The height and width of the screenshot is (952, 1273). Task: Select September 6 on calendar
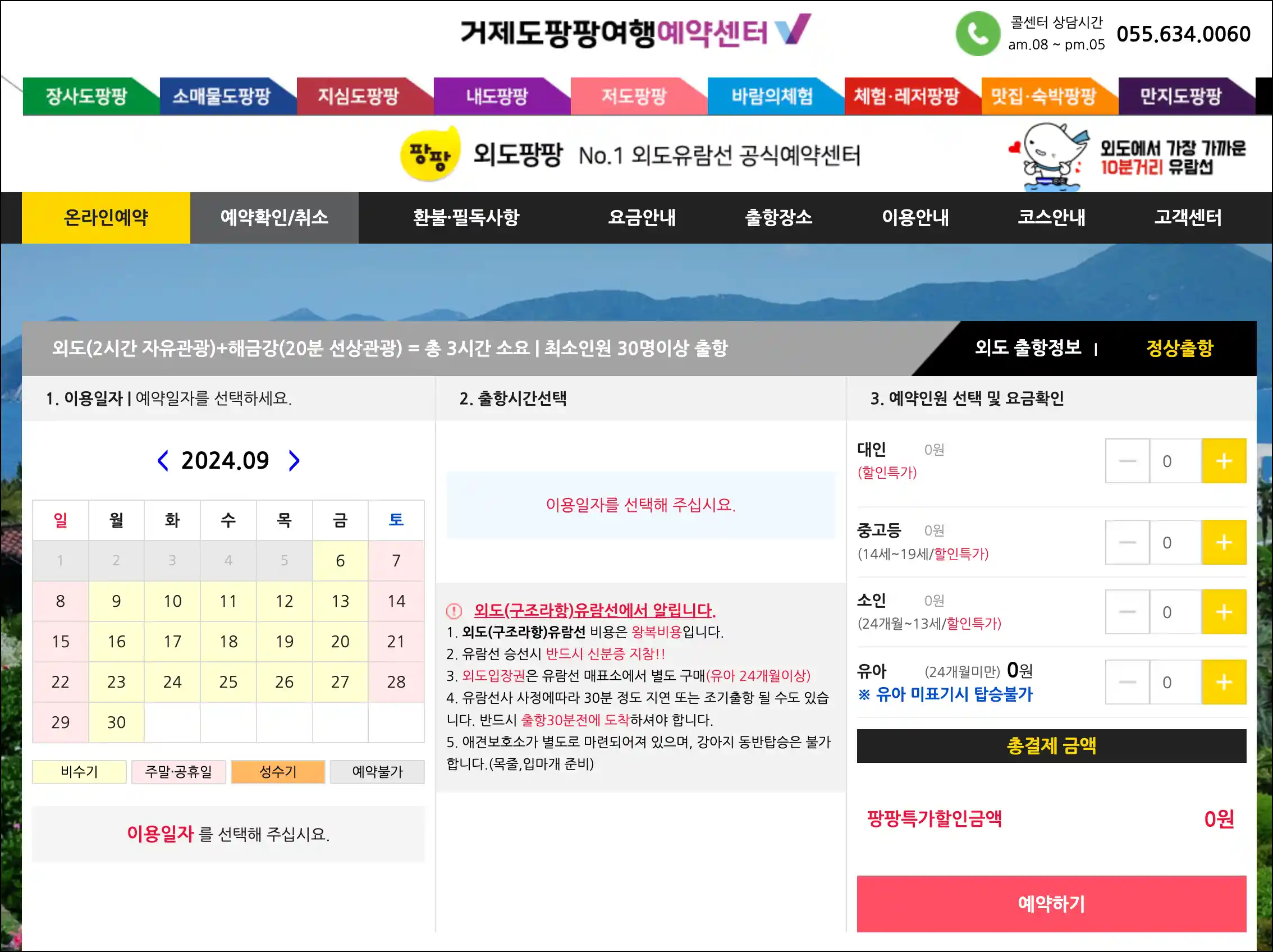tap(340, 561)
